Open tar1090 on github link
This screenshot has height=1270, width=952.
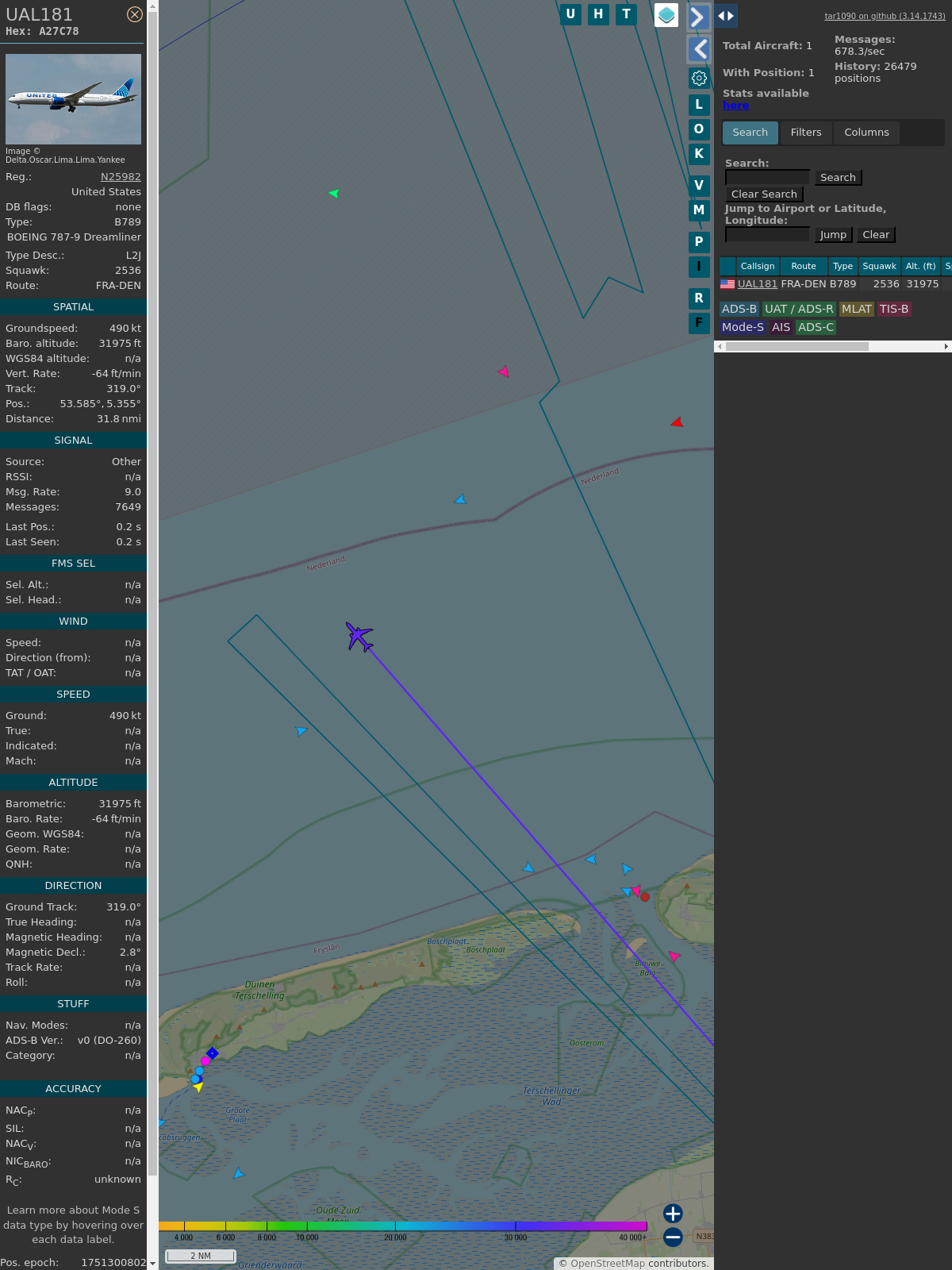(885, 16)
